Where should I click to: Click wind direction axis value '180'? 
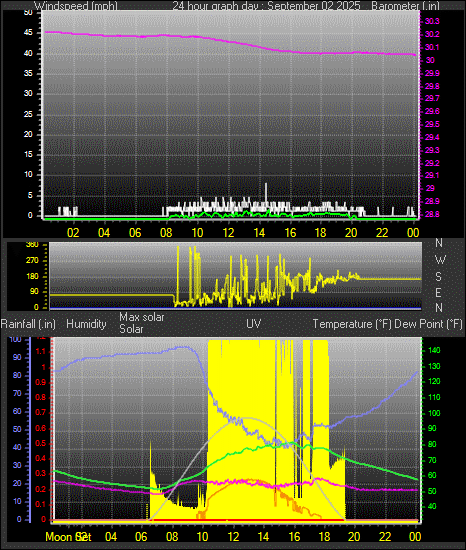[x=32, y=276]
